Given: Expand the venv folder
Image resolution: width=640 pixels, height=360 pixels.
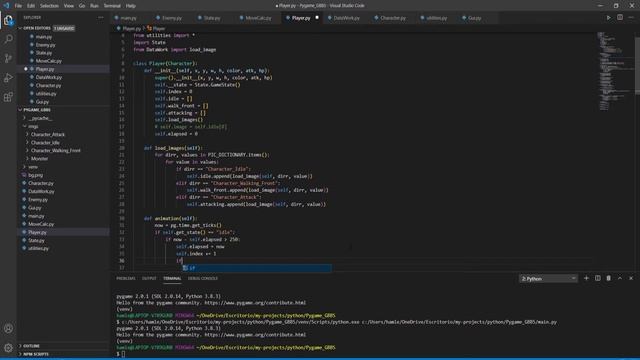Looking at the screenshot, I should (63, 167).
